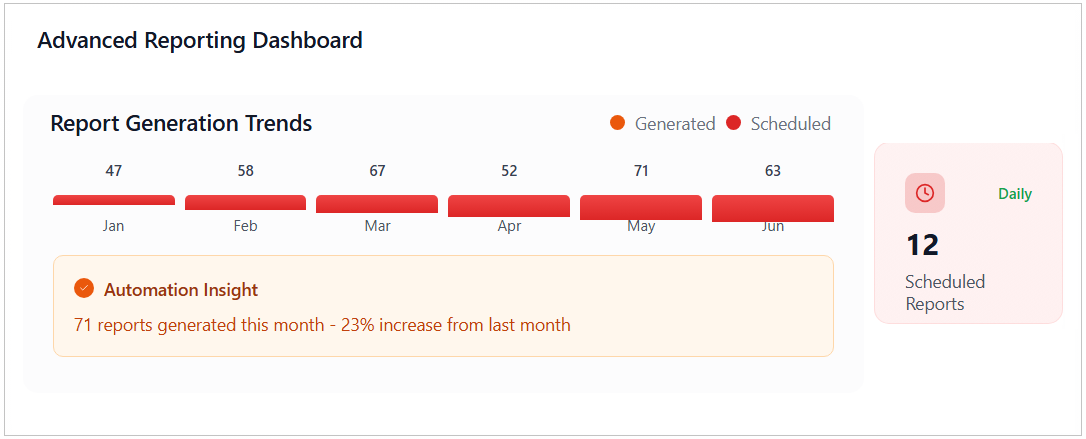The height and width of the screenshot is (439, 1086).
Task: Click the Jan month axis label
Action: [x=114, y=226]
